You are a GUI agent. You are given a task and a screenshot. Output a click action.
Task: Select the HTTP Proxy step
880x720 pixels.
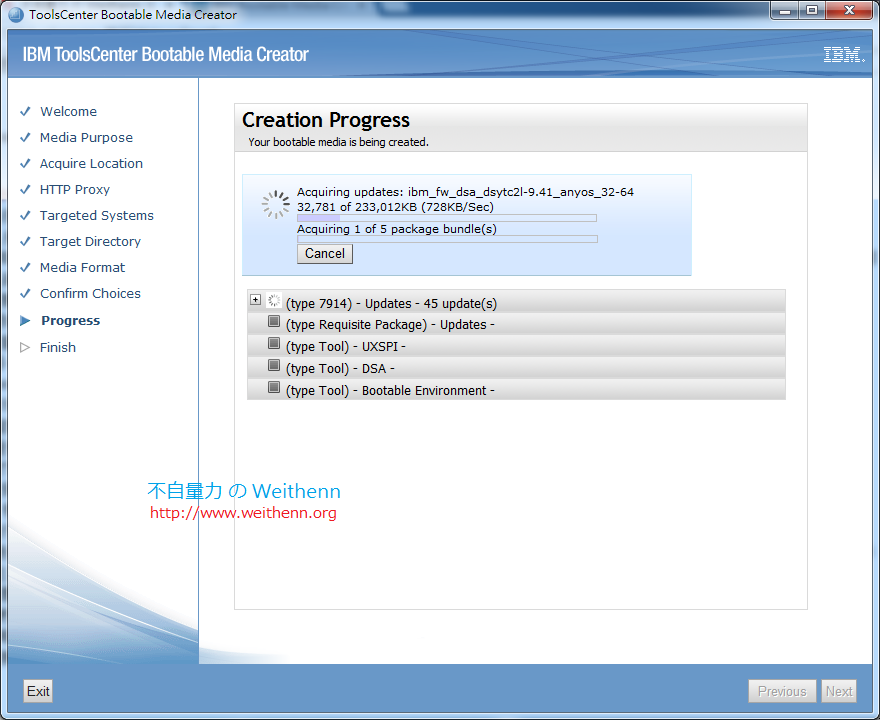pyautogui.click(x=75, y=190)
